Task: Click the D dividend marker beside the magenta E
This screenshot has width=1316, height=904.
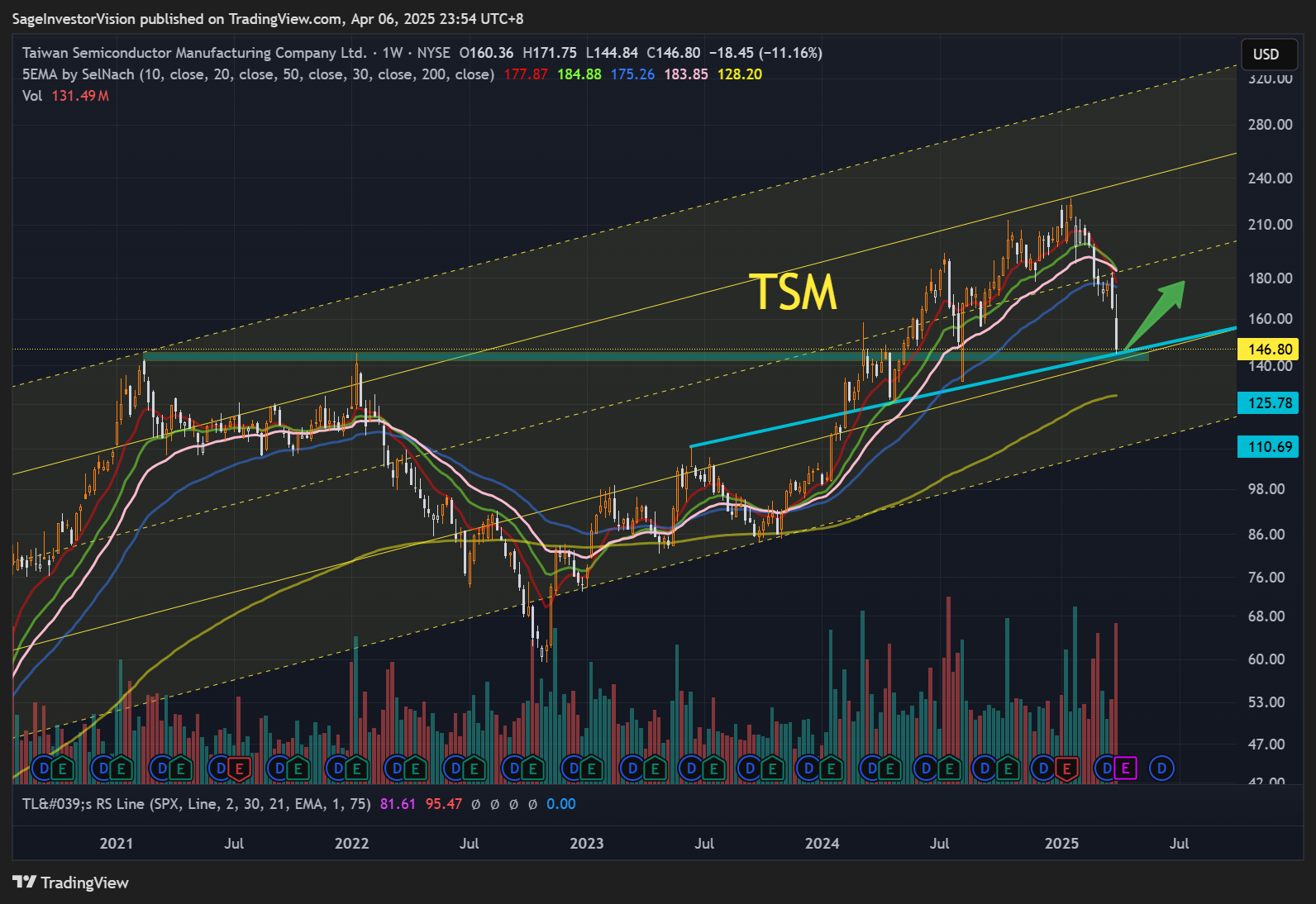Action: 1106,769
